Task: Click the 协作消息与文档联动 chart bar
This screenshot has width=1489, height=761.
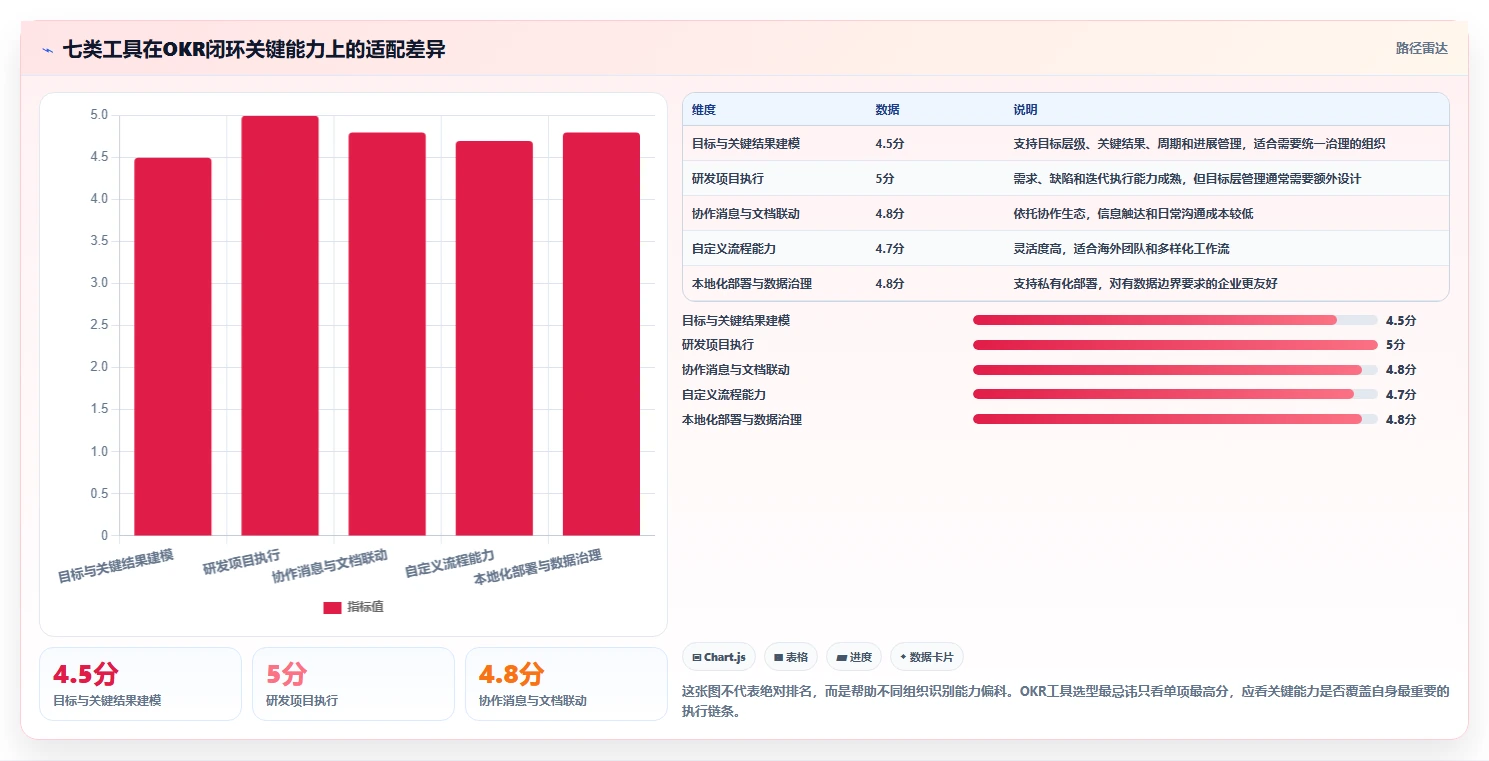Action: [387, 334]
